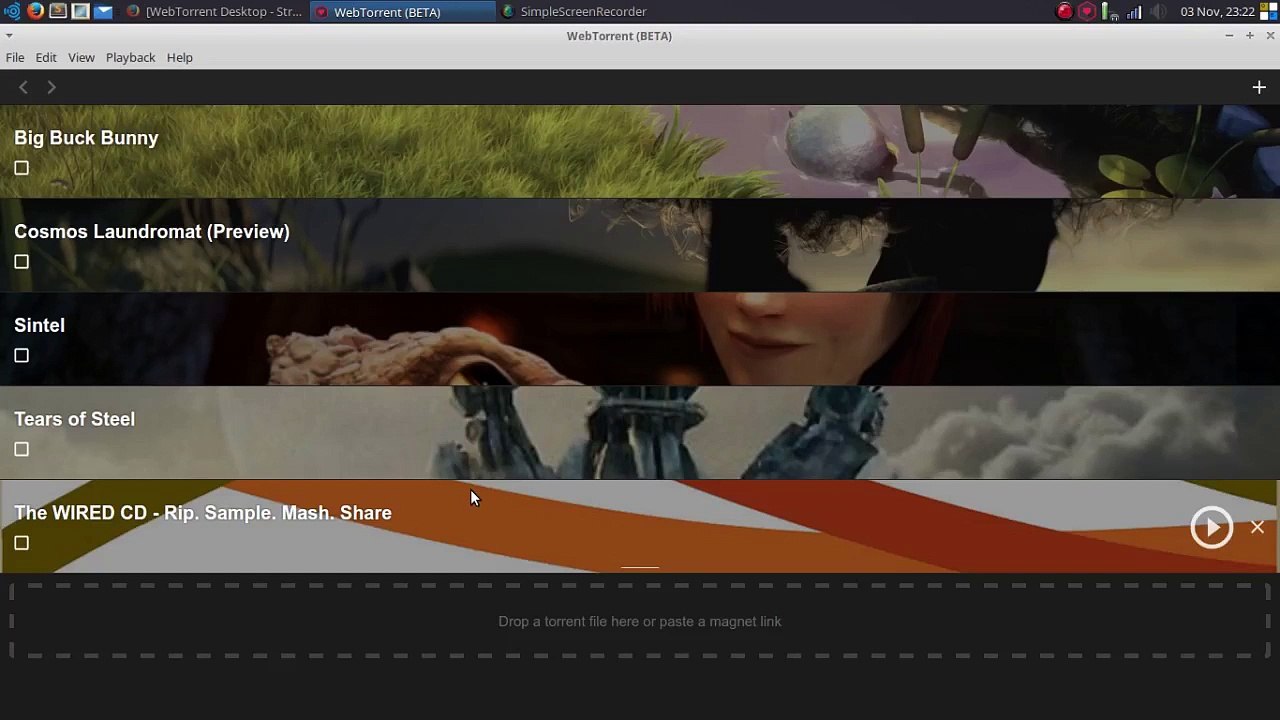Click the drop torrent file area
This screenshot has width=1280, height=720.
640,621
